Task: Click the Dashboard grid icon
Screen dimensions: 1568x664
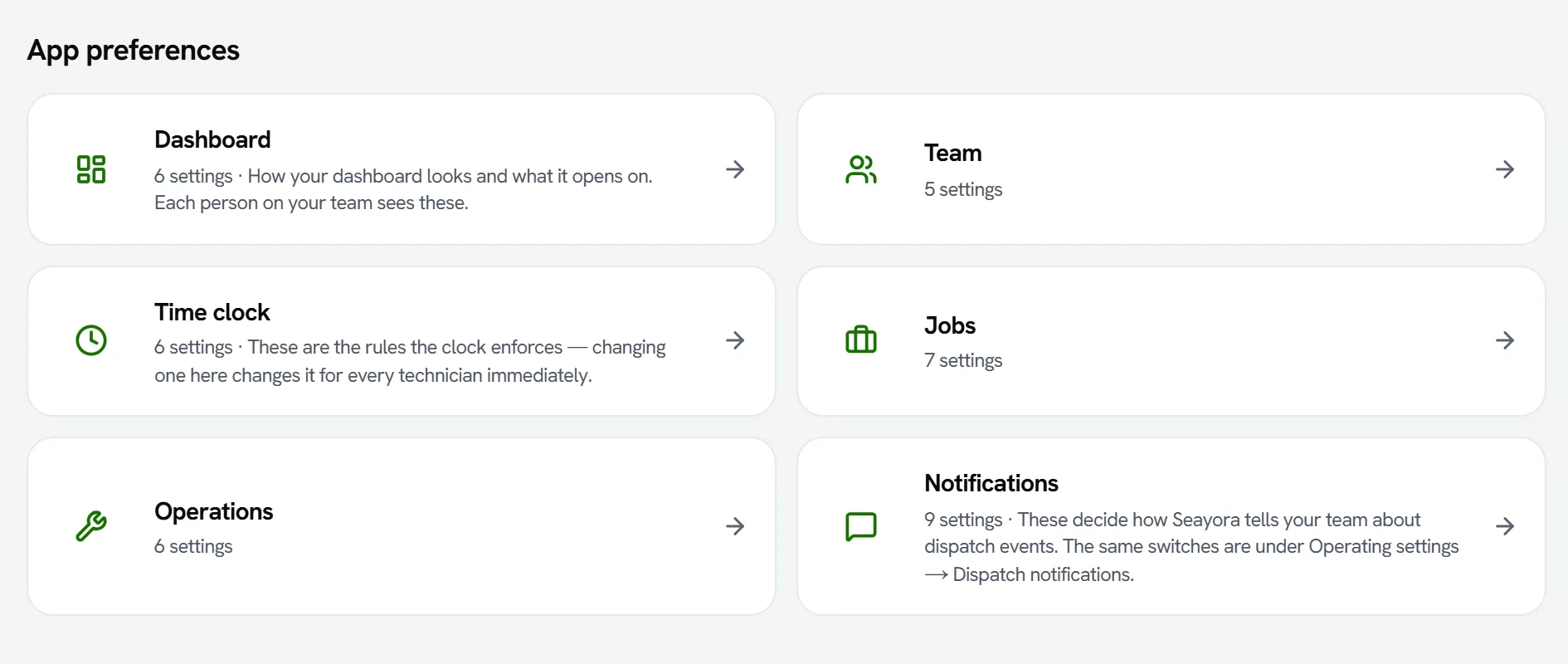Action: point(91,169)
